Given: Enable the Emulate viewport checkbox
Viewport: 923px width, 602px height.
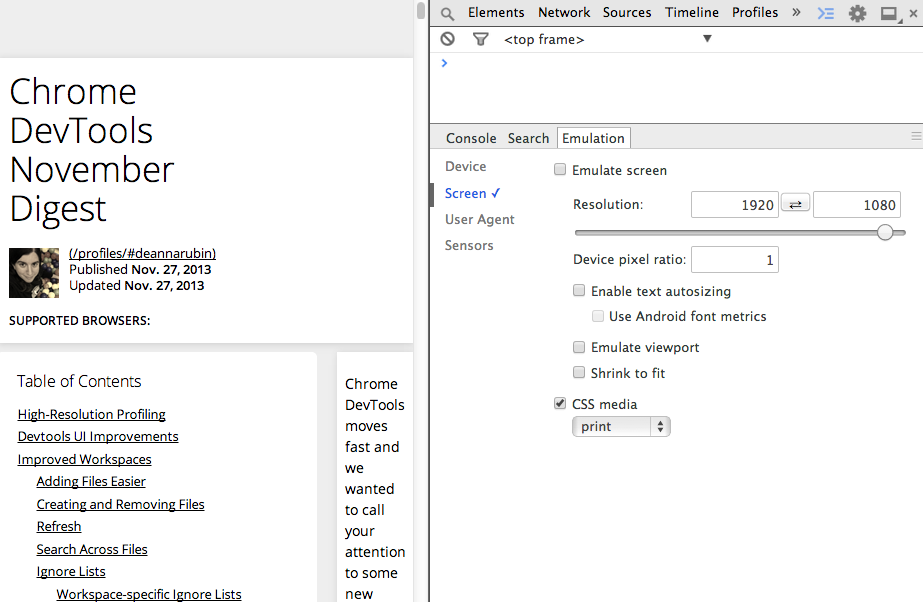Looking at the screenshot, I should coord(579,347).
